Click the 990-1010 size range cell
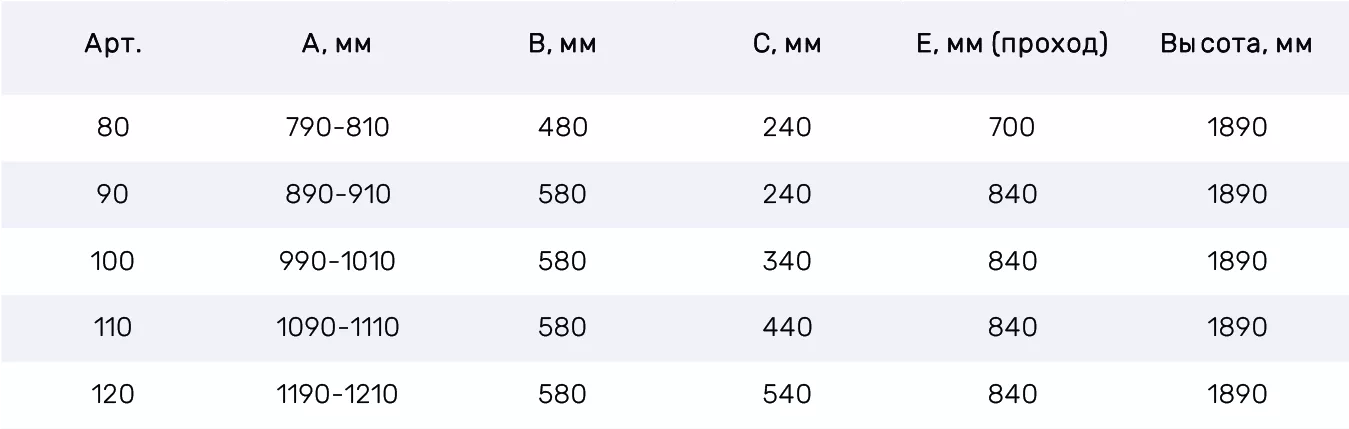This screenshot has height=429, width=1349. [337, 261]
